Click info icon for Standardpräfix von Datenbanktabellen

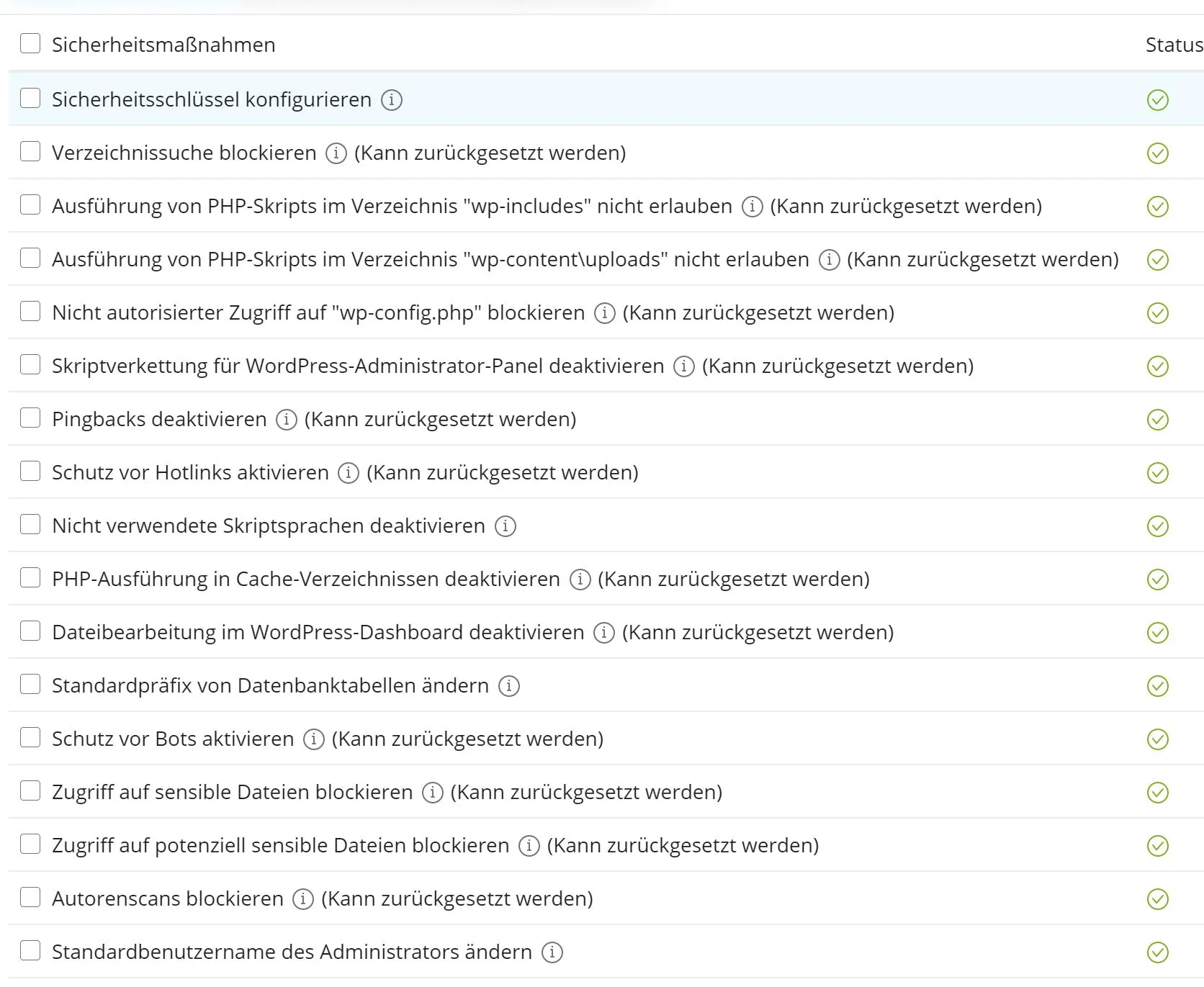click(x=509, y=685)
